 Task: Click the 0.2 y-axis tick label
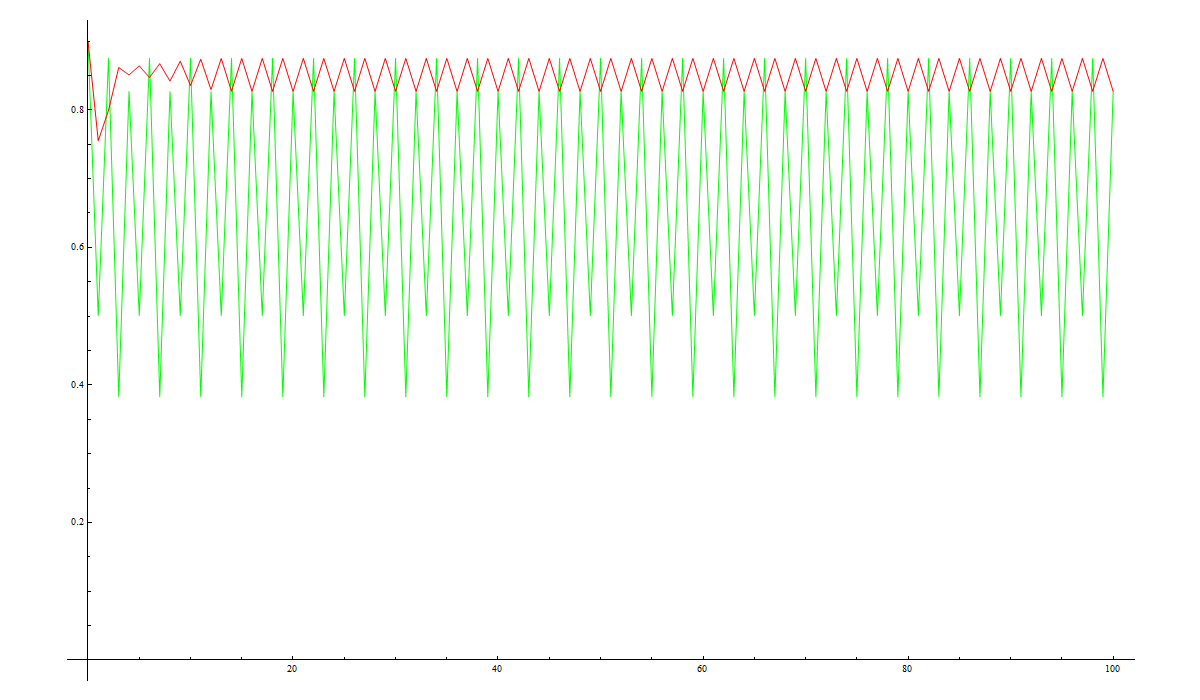pyautogui.click(x=74, y=523)
